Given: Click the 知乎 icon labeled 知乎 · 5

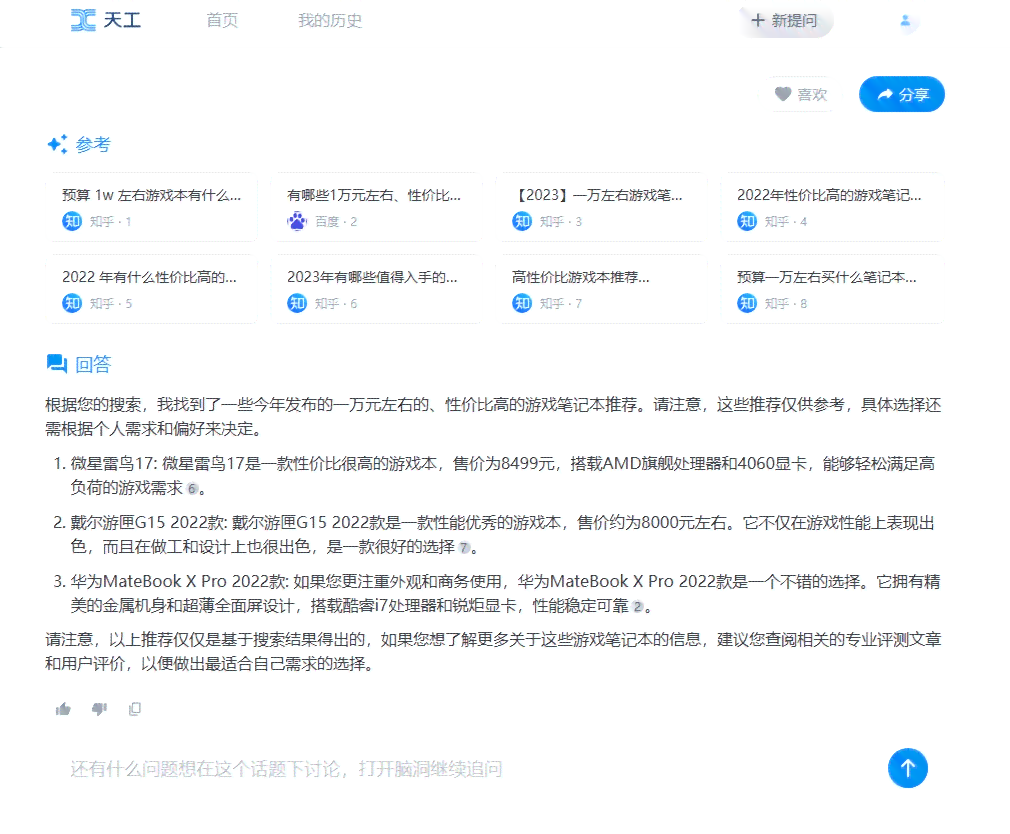Looking at the screenshot, I should point(72,303).
